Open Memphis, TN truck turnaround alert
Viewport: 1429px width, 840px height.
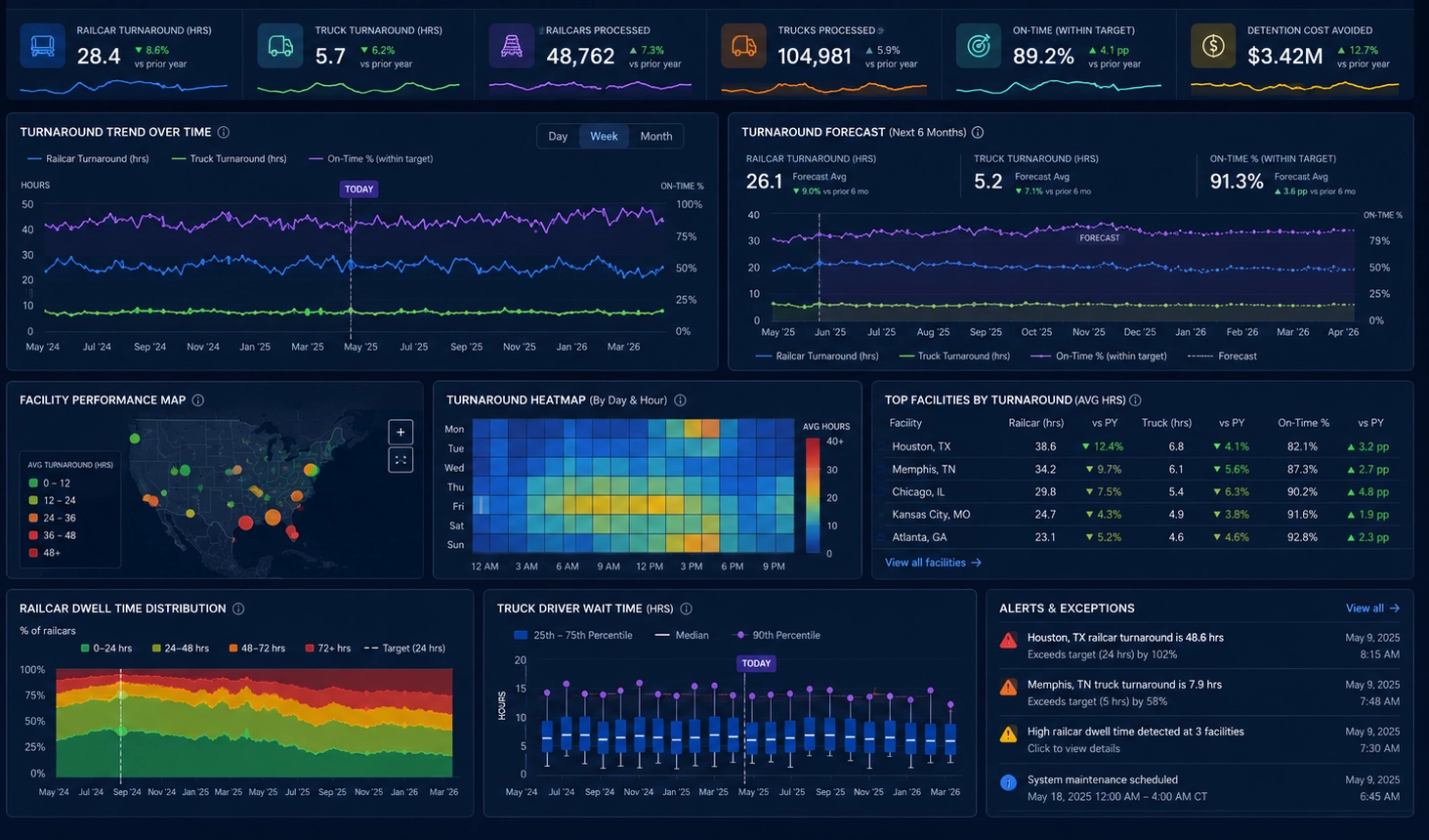pyautogui.click(x=1199, y=693)
